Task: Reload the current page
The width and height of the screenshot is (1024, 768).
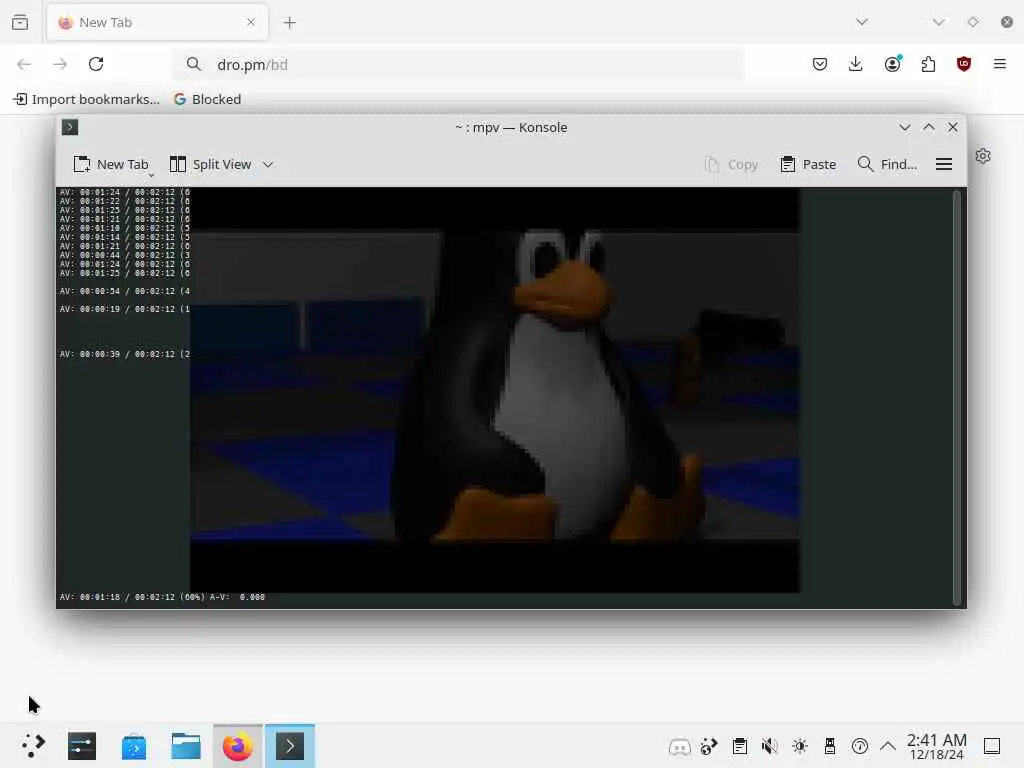Action: (96, 64)
